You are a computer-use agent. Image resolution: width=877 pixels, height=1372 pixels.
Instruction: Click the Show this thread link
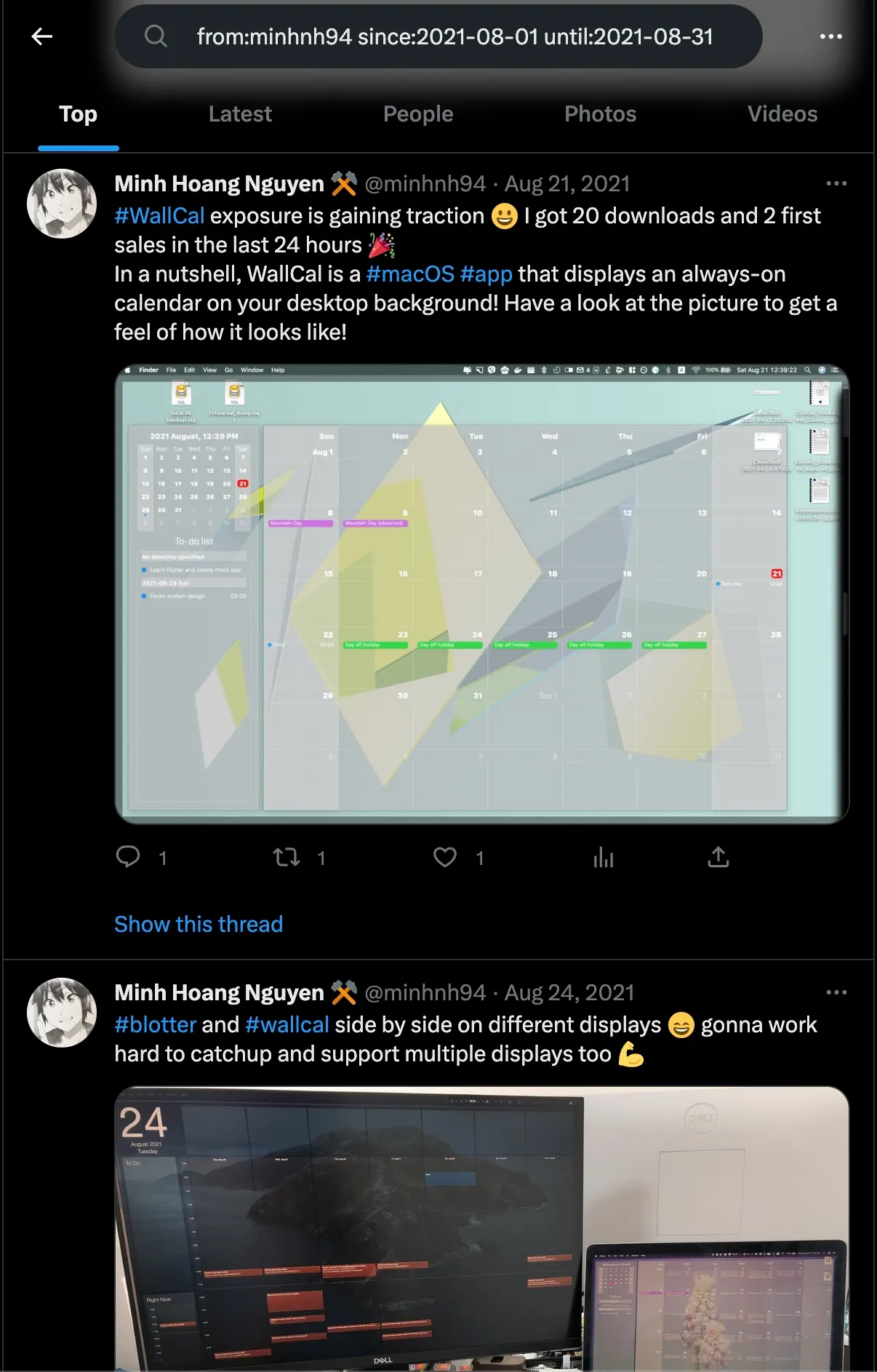[199, 924]
